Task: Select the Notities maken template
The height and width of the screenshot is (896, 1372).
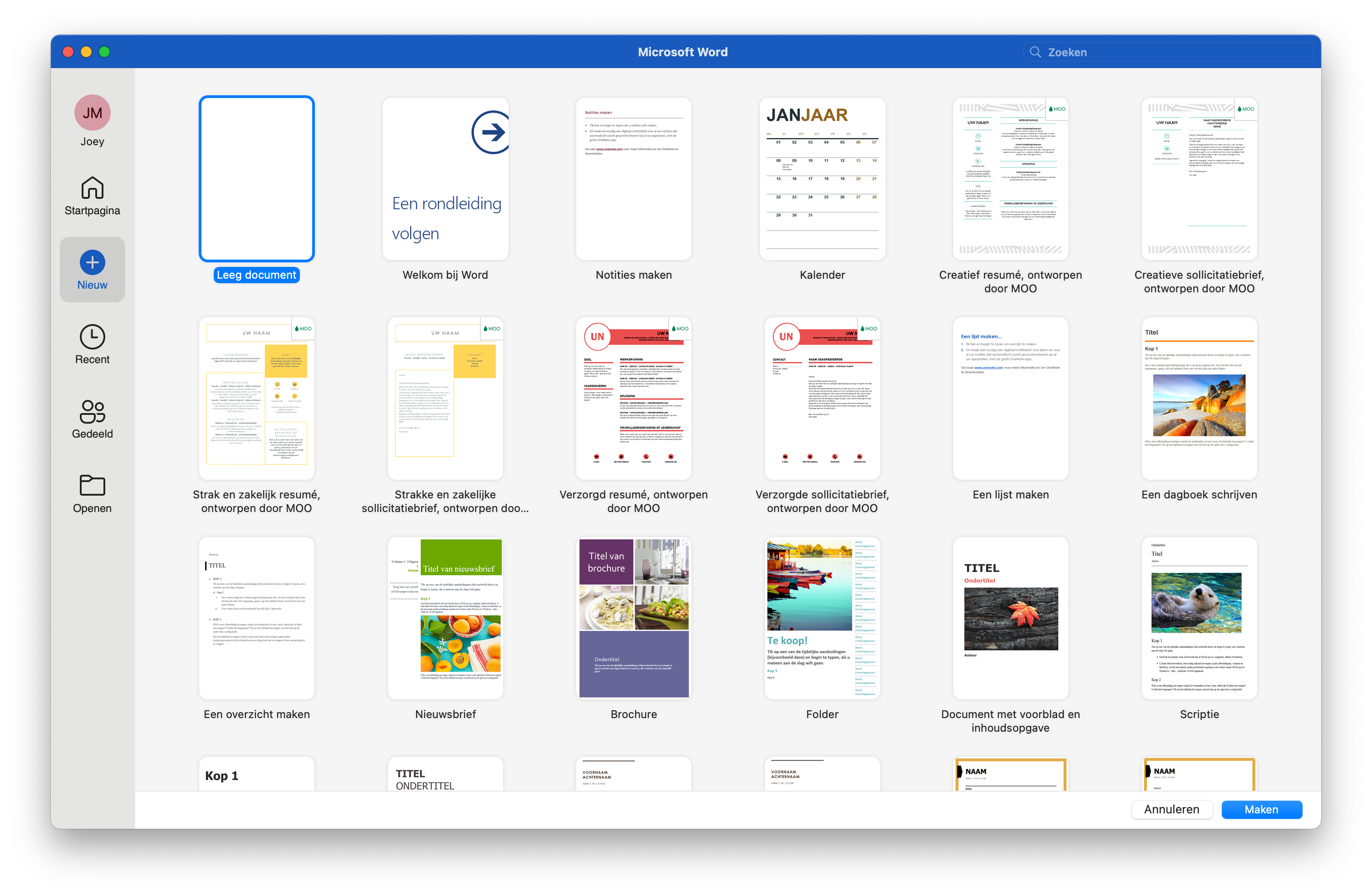Action: pos(633,179)
